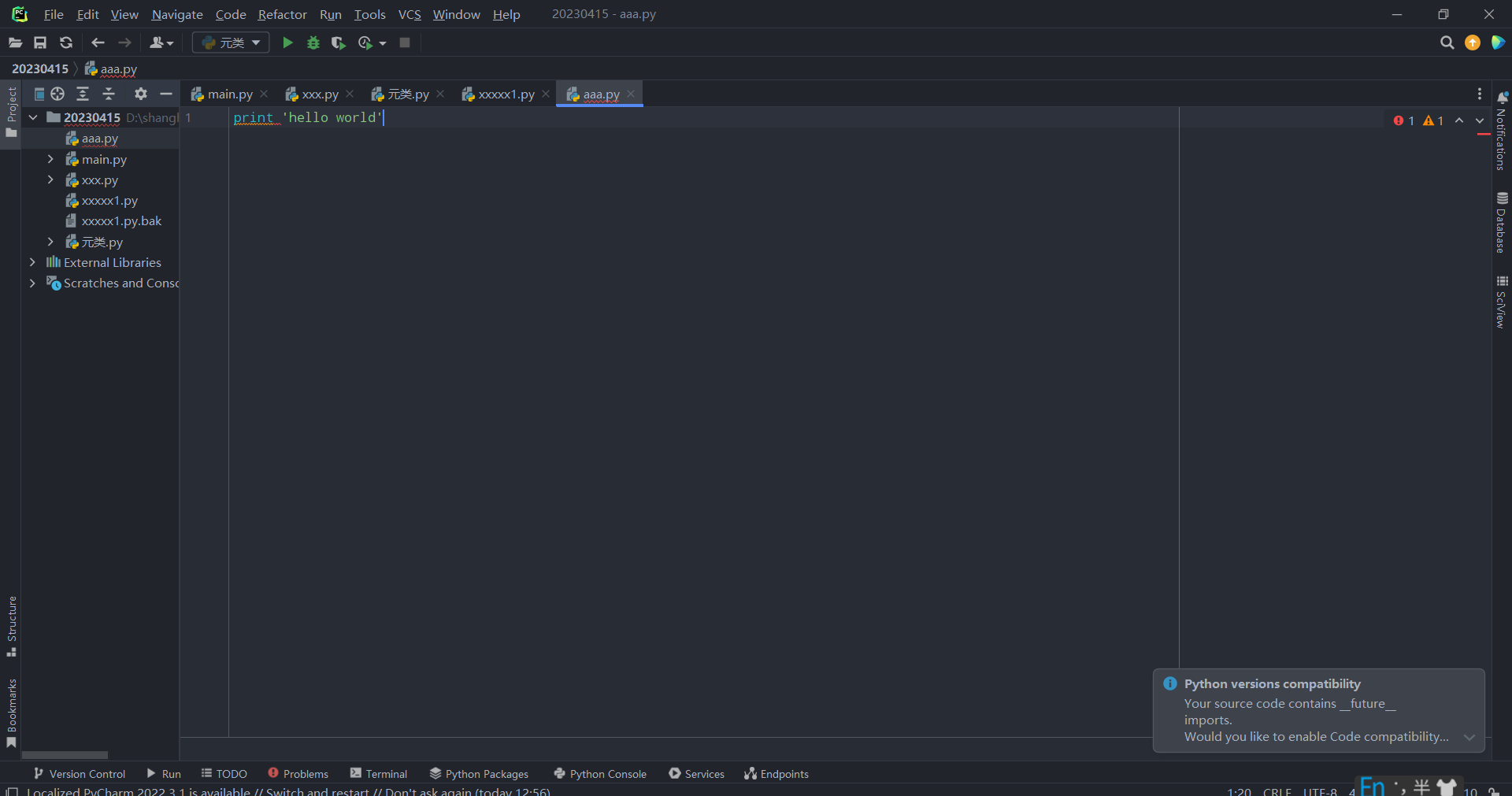
Task: Open the Python Console tool window
Action: [600, 774]
